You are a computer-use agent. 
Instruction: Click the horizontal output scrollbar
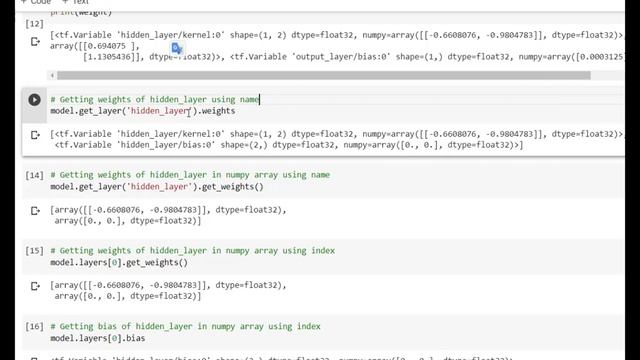click(x=324, y=76)
